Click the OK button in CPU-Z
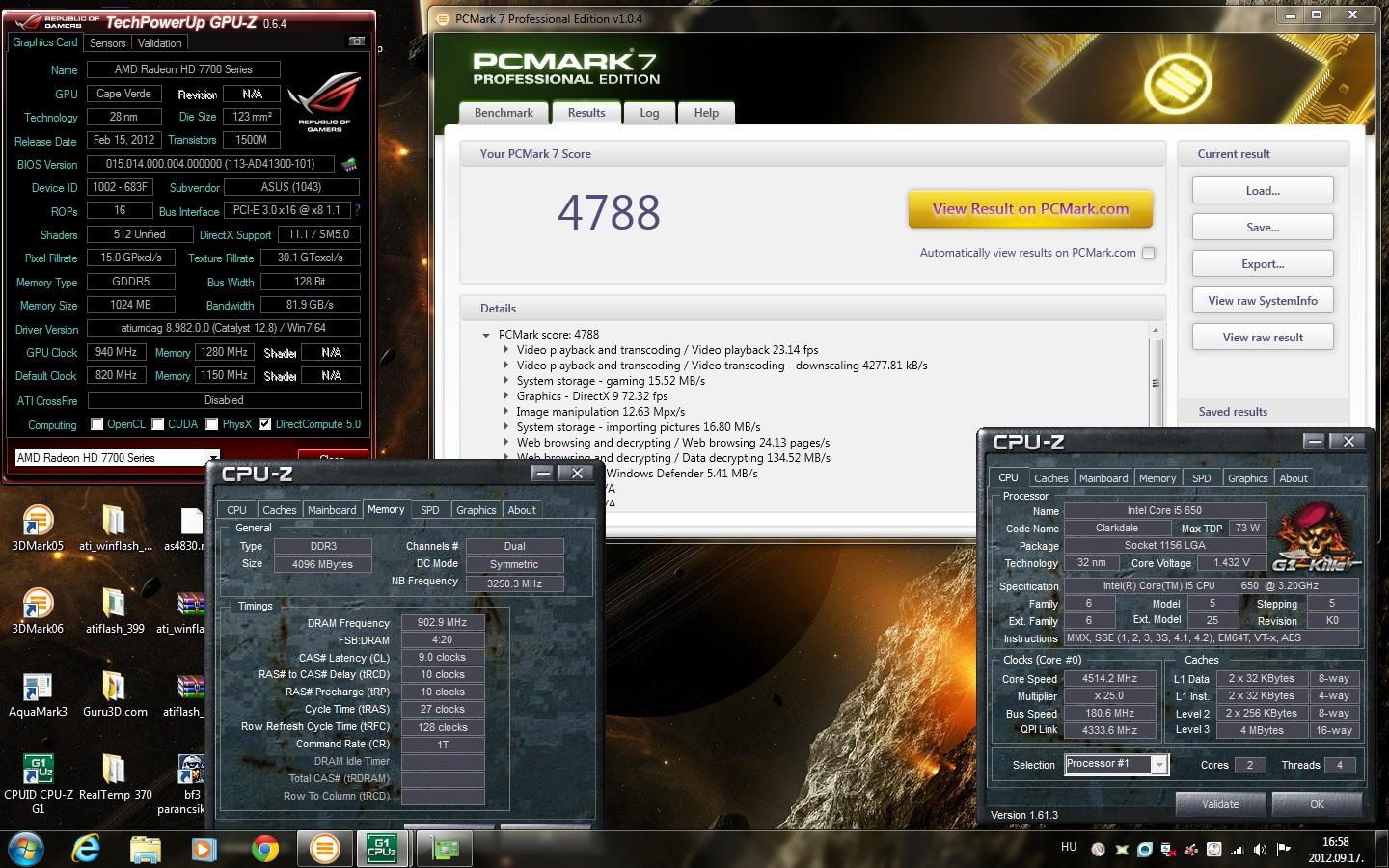The image size is (1389, 868). tap(1317, 804)
